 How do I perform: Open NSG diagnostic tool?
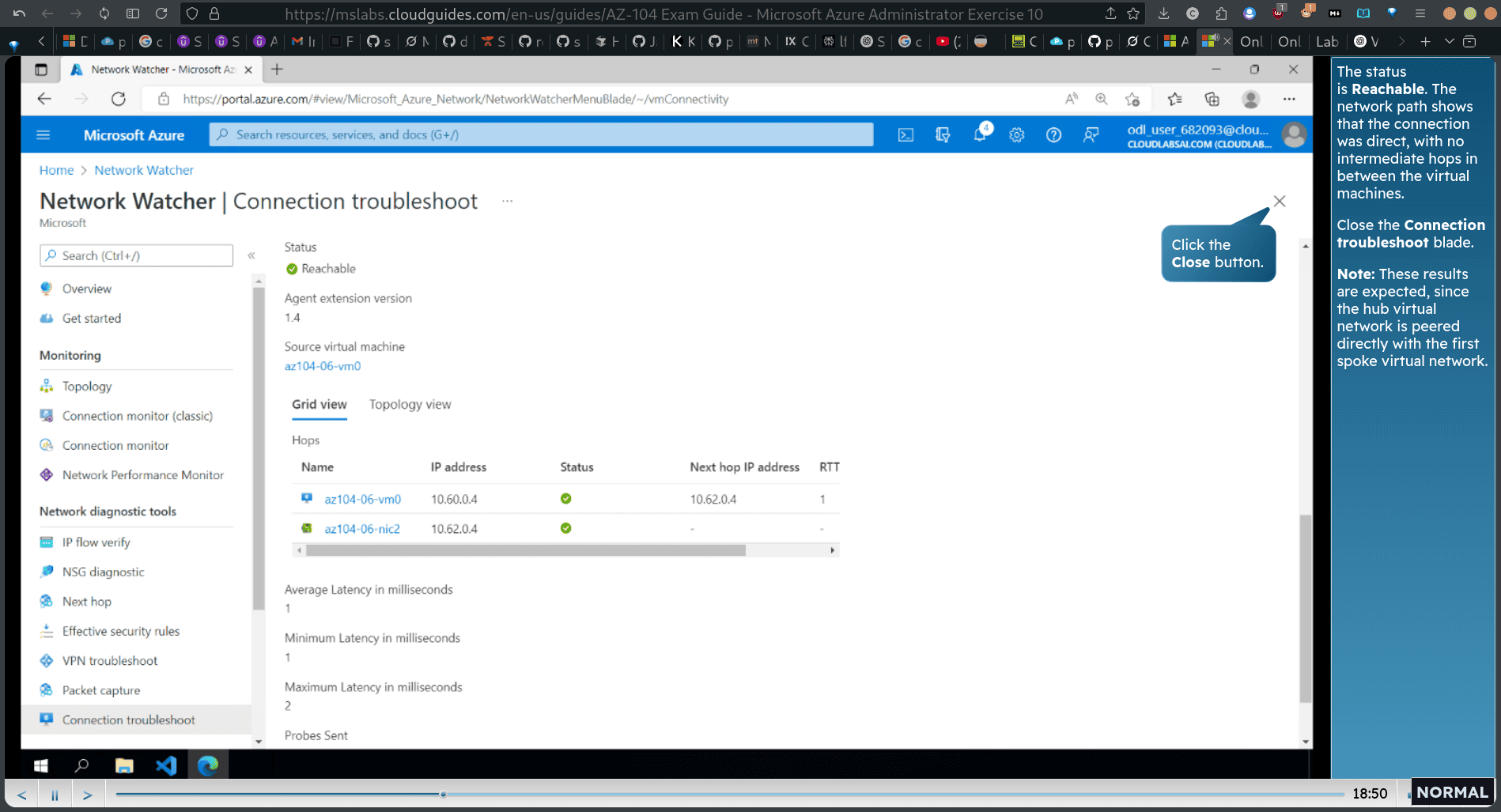click(103, 572)
